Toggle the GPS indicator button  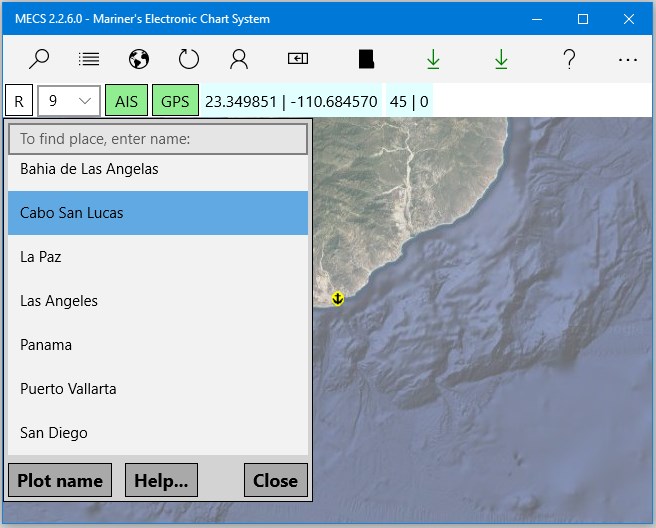point(175,100)
